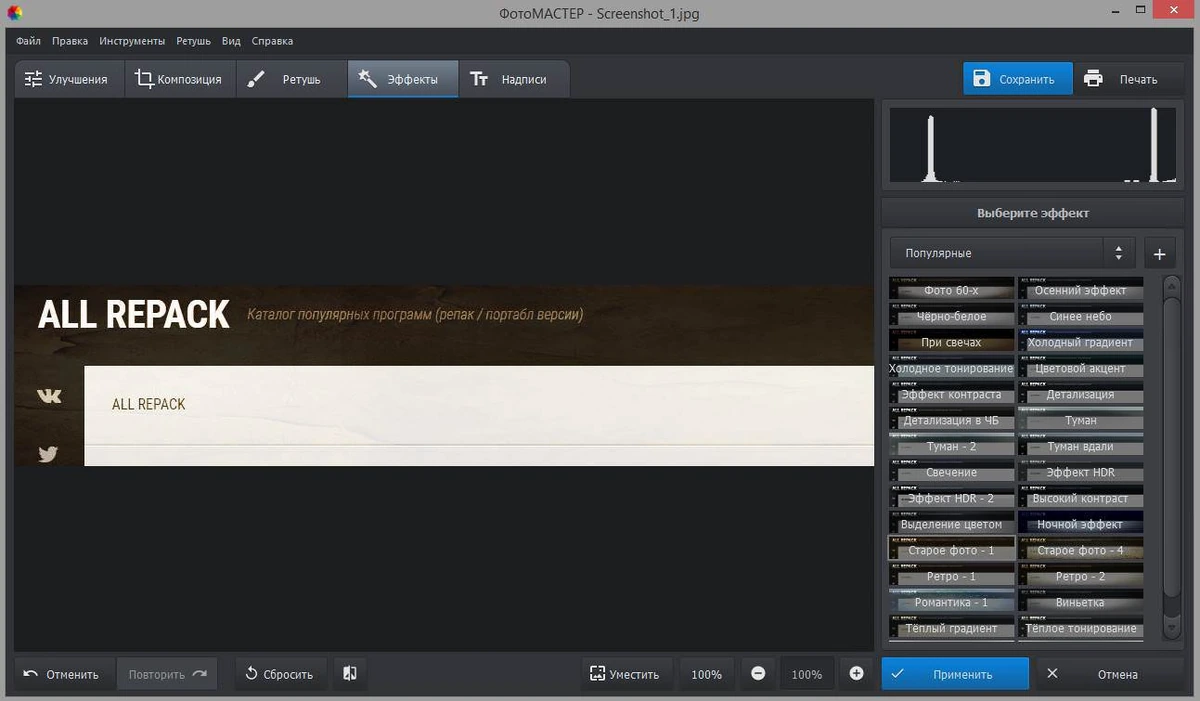Save the image with Сохранить
This screenshot has height=701, width=1200.
tap(1018, 79)
